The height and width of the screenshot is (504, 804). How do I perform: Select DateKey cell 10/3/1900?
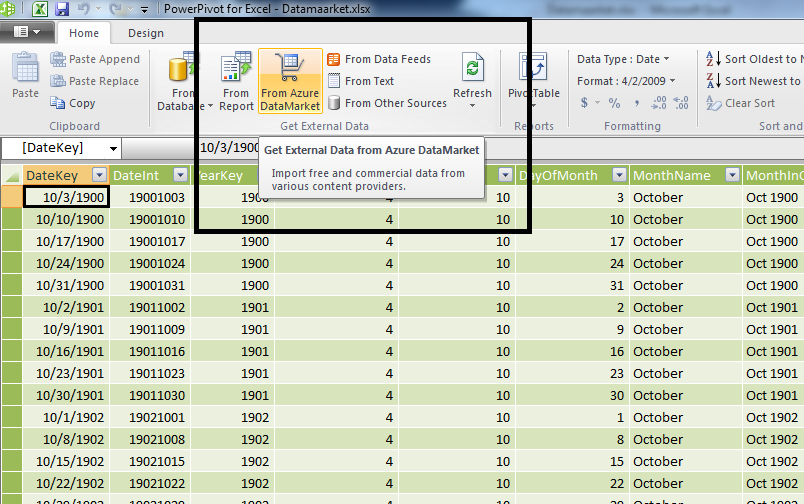pyautogui.click(x=66, y=197)
